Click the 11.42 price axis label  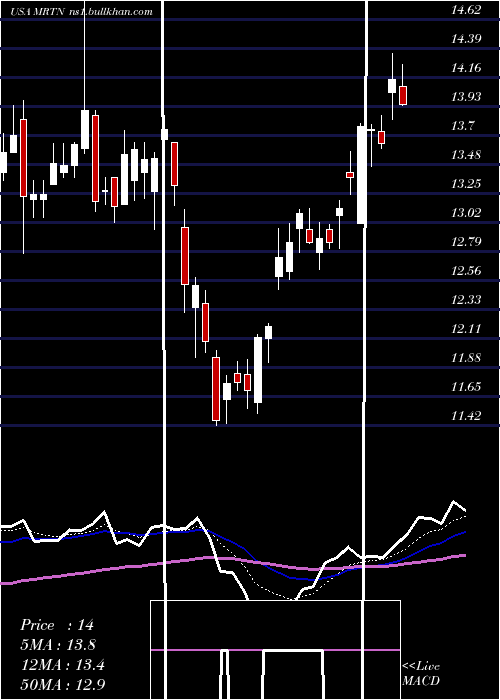point(466,416)
